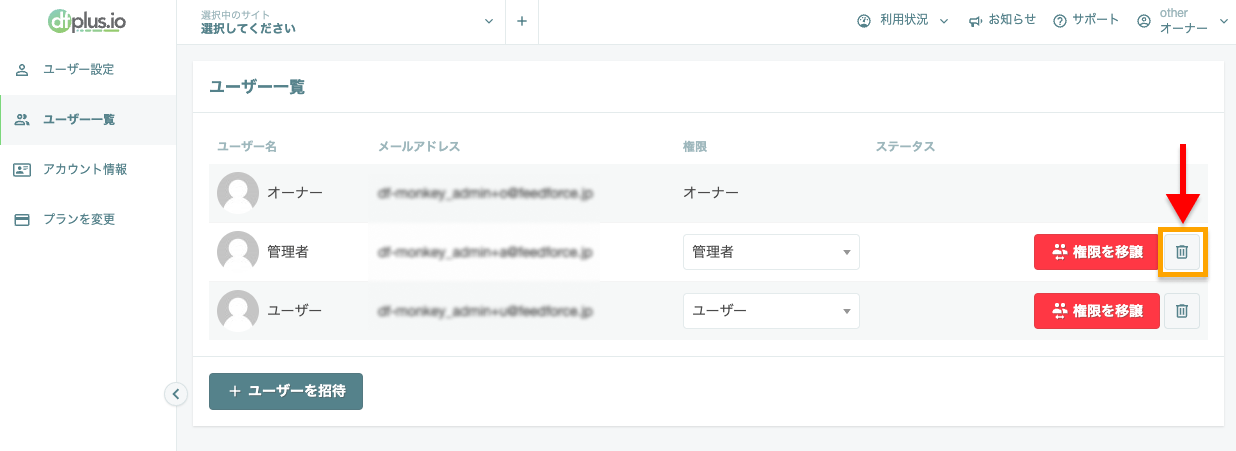Click 権限を移譲 button in 管理者 row

coord(1096,252)
